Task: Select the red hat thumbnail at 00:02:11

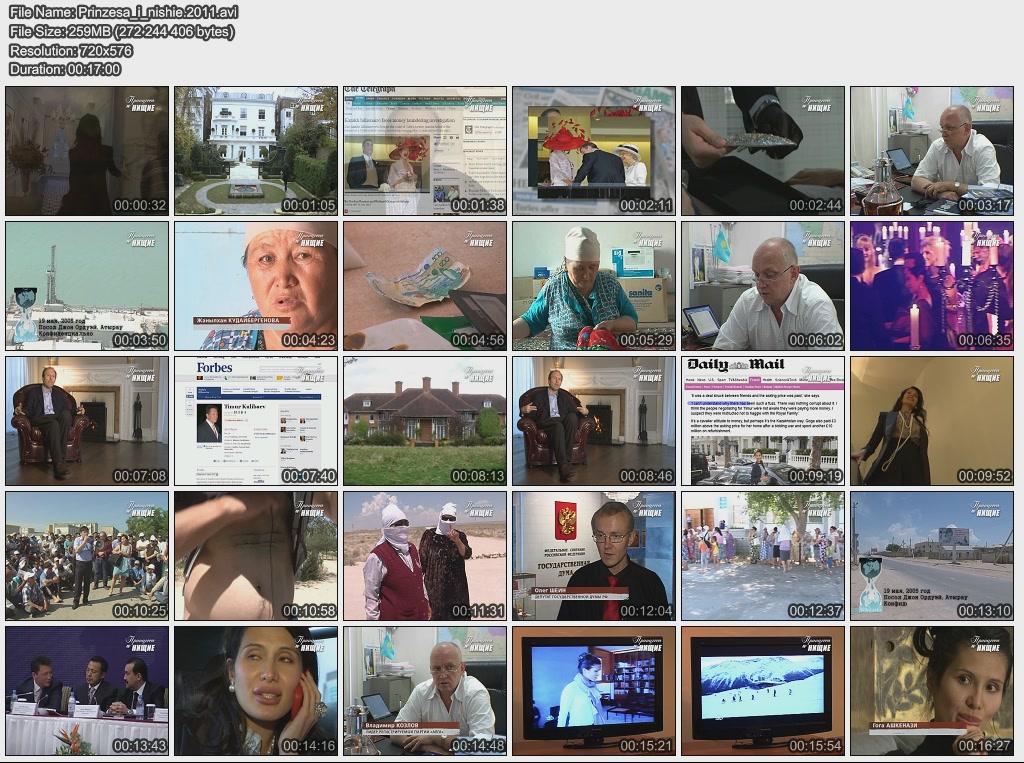Action: pyautogui.click(x=594, y=150)
